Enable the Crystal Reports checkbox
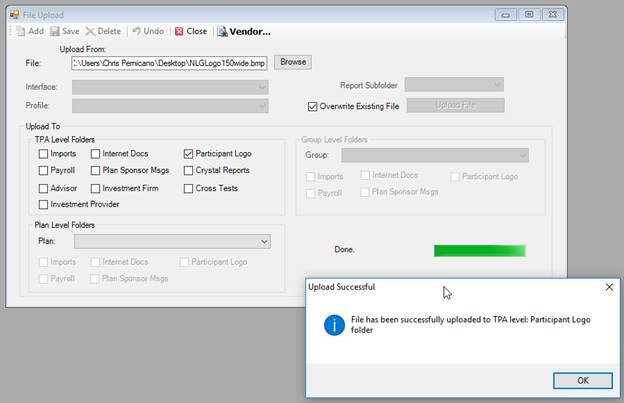Screen dimensions: 624x403 point(189,171)
